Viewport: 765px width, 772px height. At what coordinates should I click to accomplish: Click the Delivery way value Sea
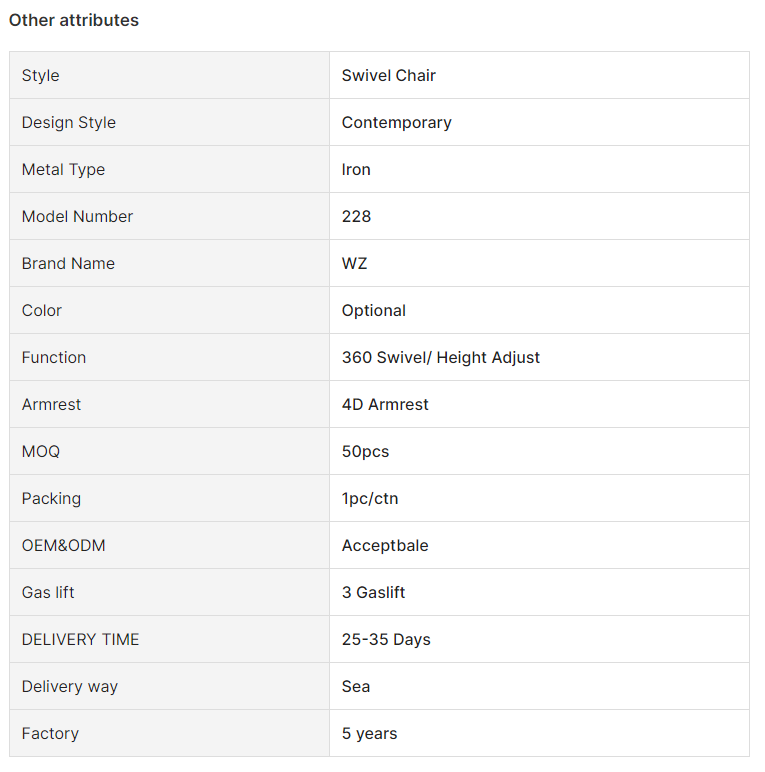tap(355, 686)
